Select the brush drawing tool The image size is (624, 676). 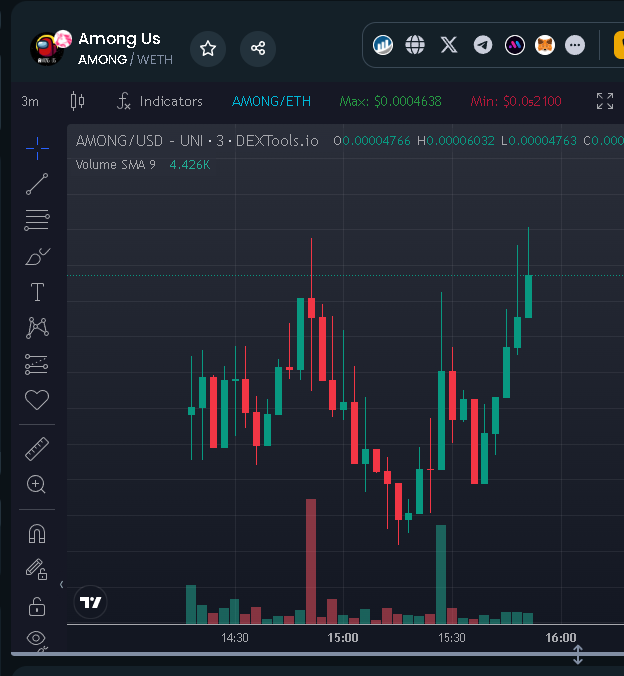[x=37, y=257]
